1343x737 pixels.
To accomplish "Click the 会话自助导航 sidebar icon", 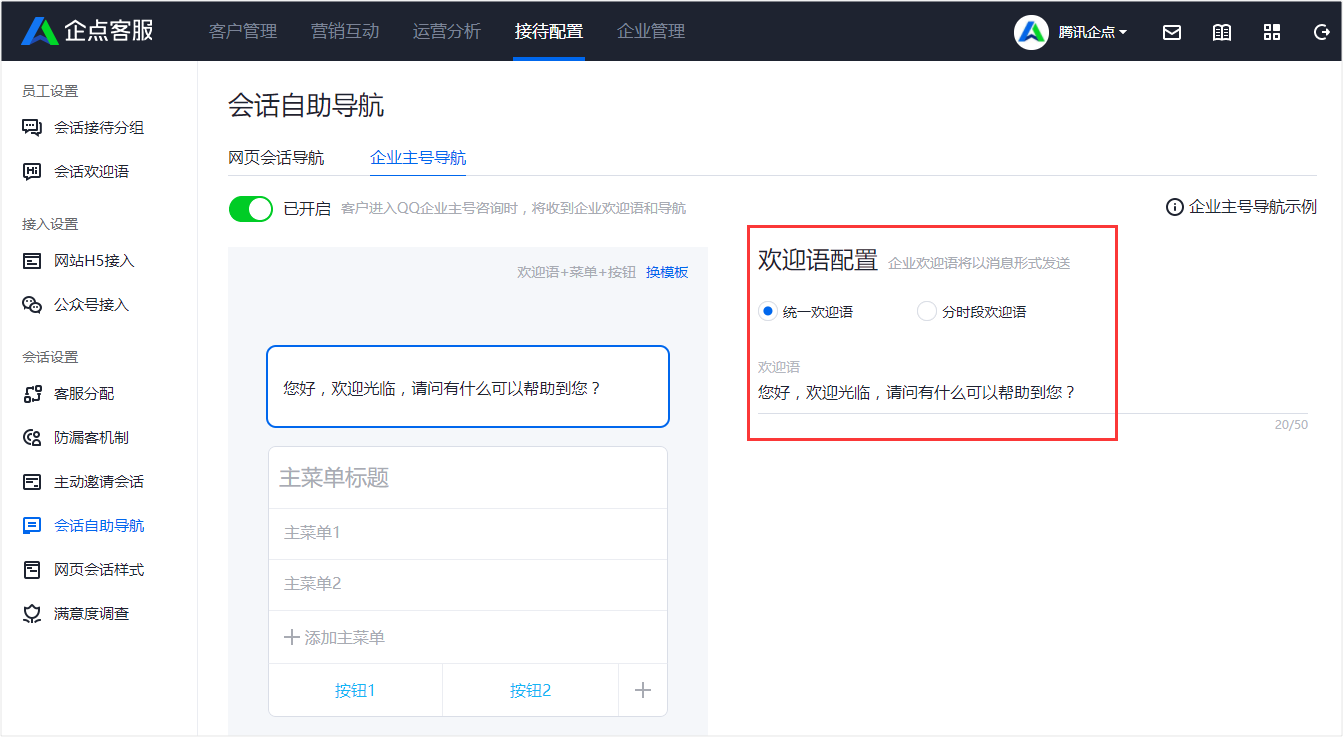I will [x=32, y=526].
